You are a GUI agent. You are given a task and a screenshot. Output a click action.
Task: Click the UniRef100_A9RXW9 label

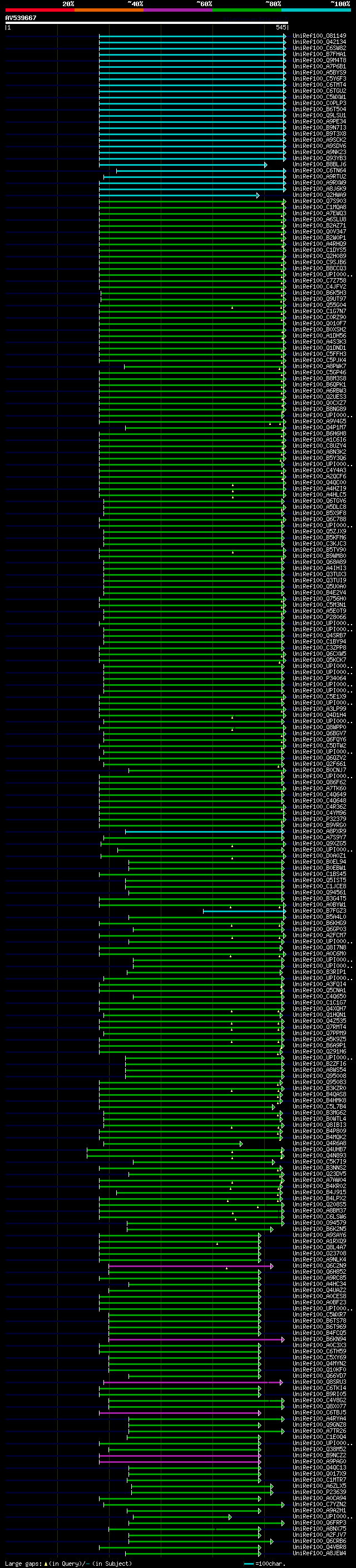point(319,182)
